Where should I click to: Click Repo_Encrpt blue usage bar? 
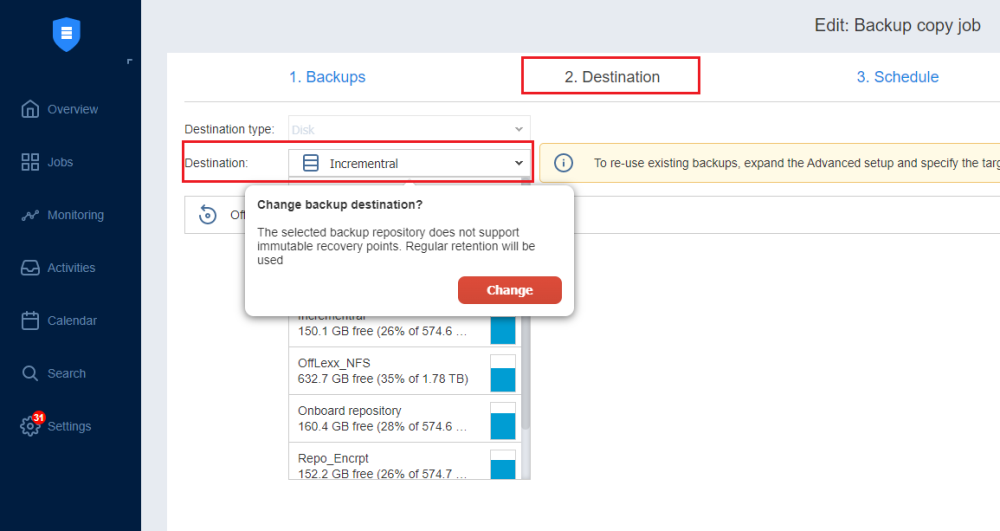(503, 465)
